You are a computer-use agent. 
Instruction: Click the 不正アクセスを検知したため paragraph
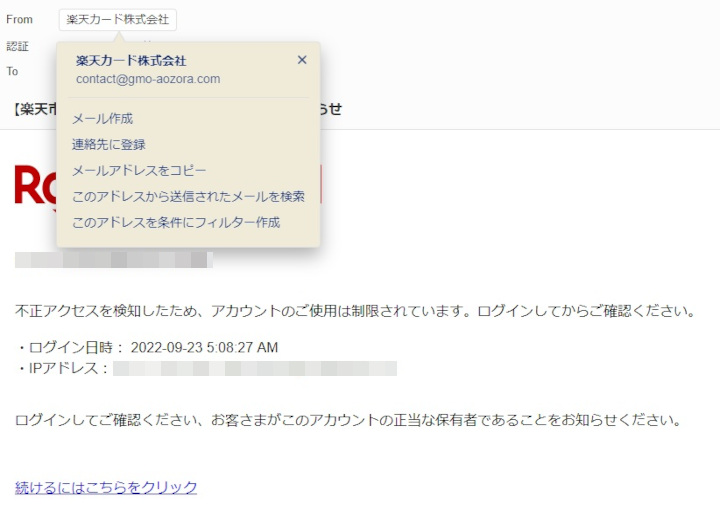click(355, 311)
